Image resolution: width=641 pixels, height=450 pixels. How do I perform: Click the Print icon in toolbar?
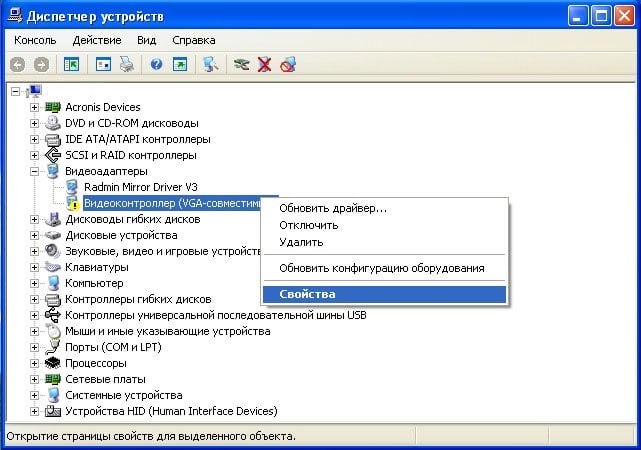click(127, 64)
